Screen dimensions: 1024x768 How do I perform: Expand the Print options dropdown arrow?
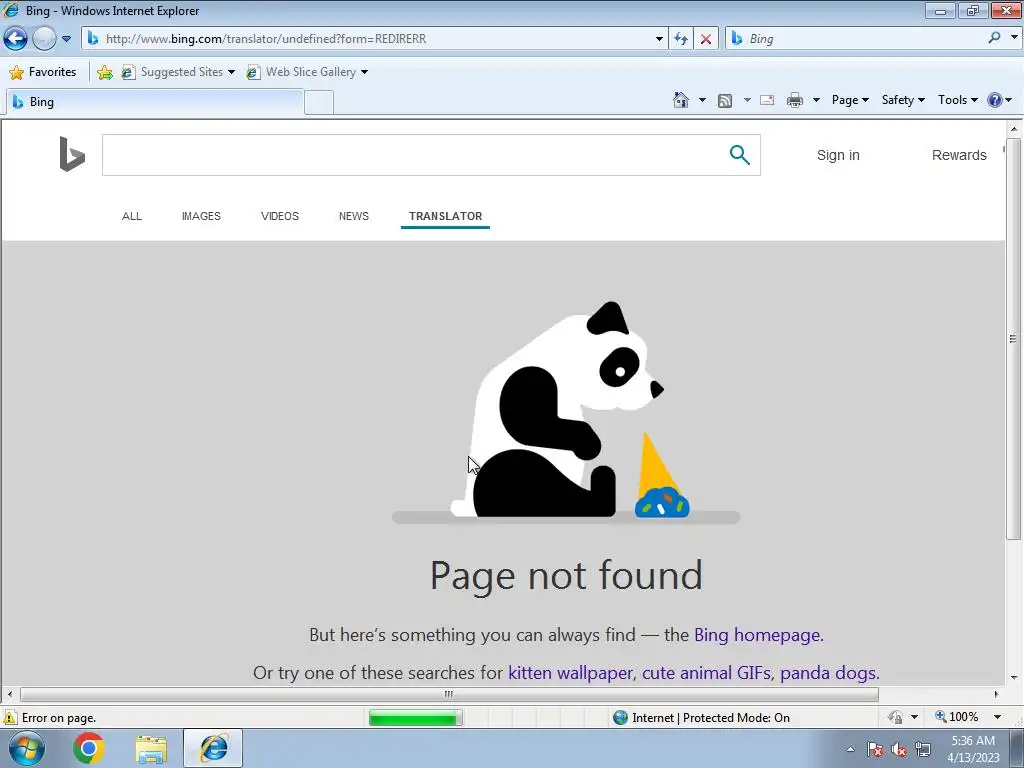click(816, 100)
